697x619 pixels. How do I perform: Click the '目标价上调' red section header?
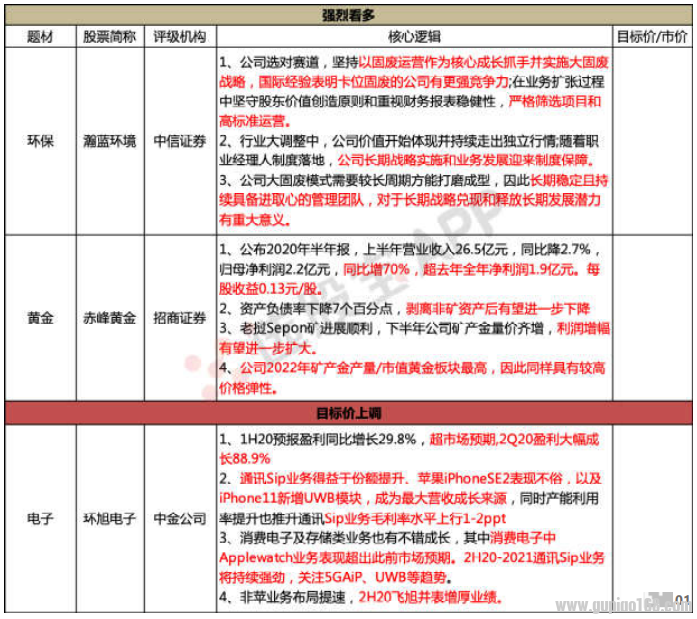pyautogui.click(x=348, y=413)
